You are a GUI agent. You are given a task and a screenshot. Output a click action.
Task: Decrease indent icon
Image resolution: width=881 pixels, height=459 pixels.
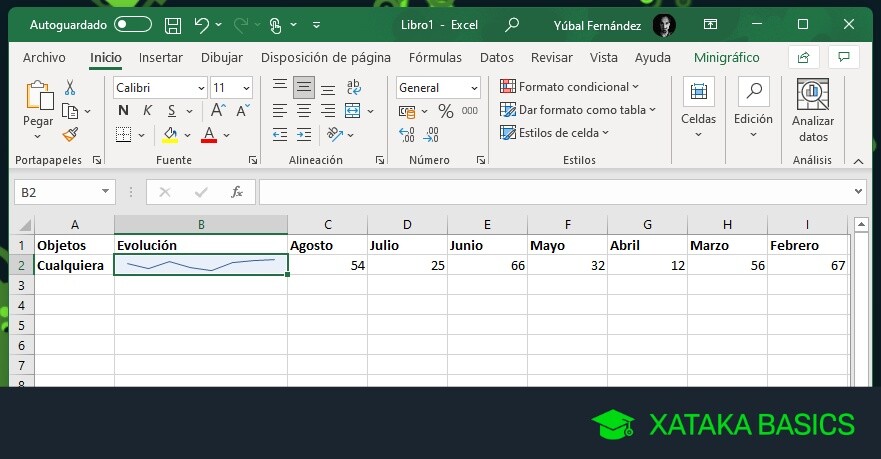[x=280, y=135]
